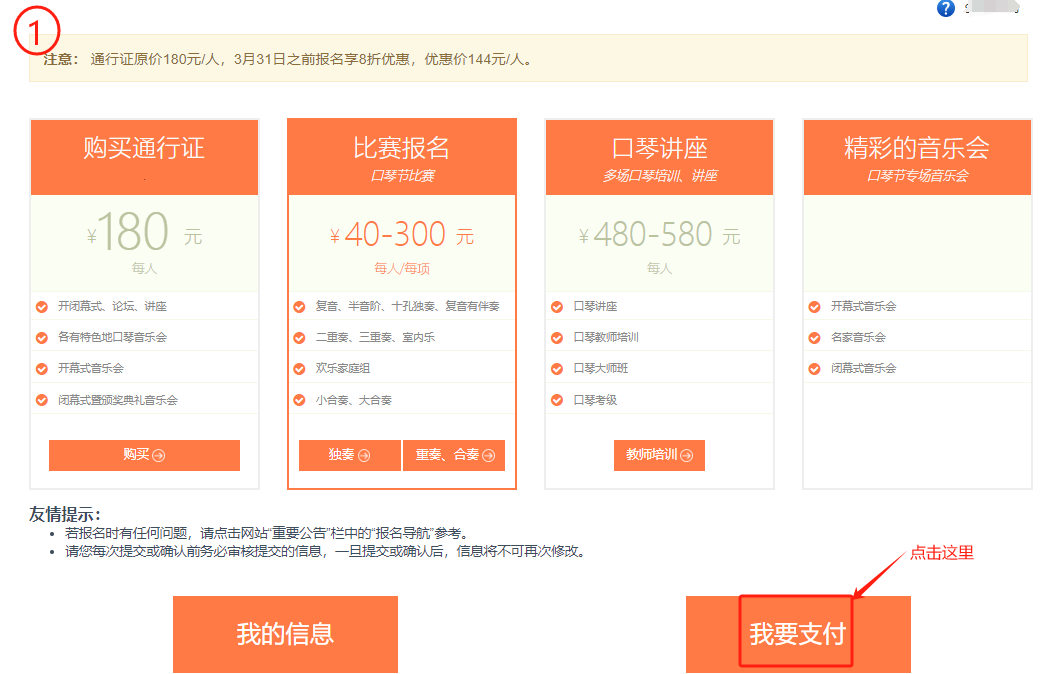Click check icon beside 名家音乐会
This screenshot has height=674, width=1057.
pos(815,338)
